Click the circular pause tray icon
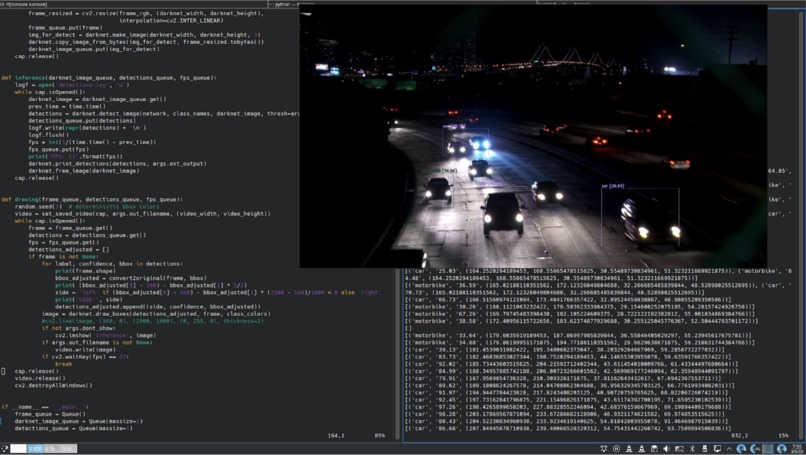Screen dimensions: 806x455 pos(616,449)
